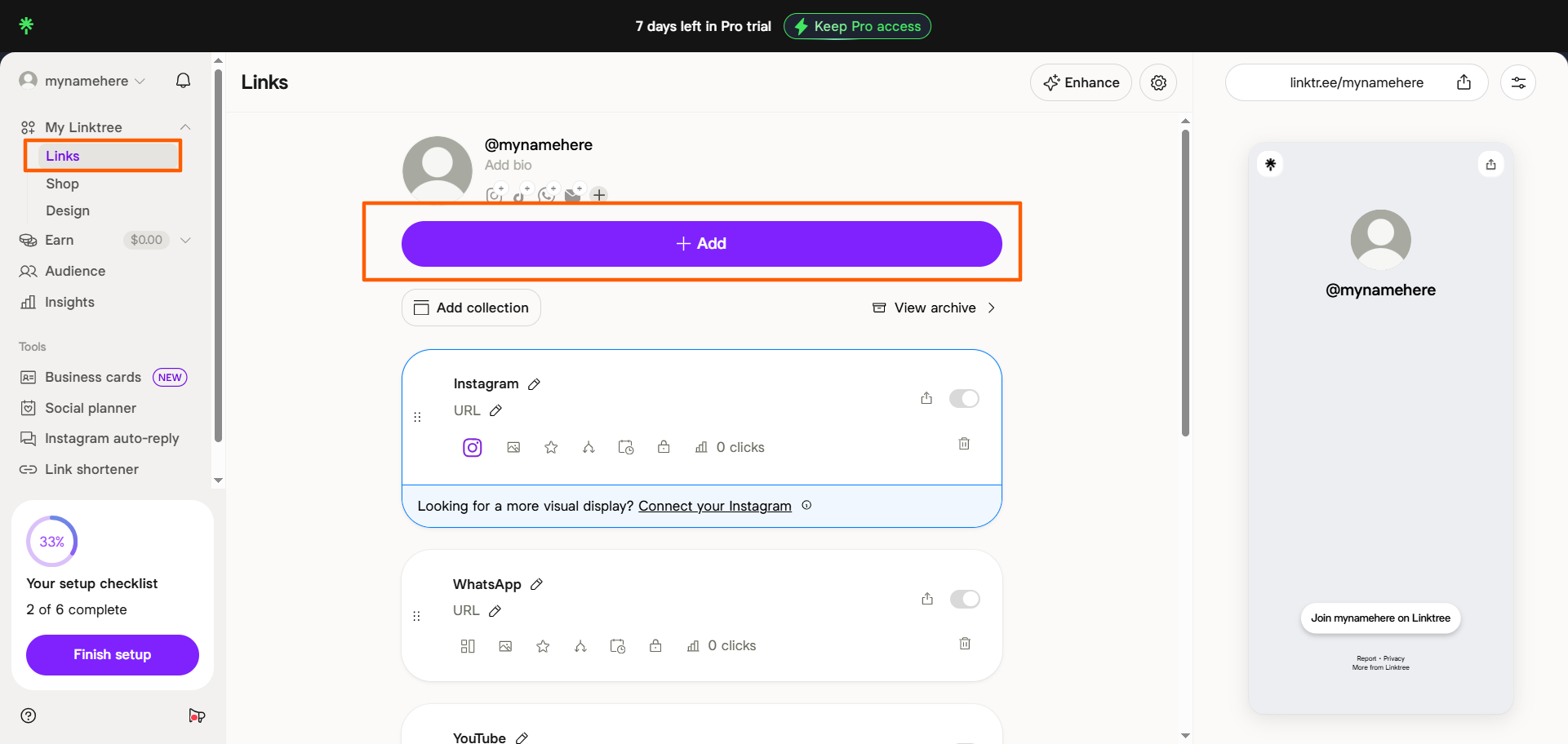This screenshot has width=1568, height=744.
Task: Prioritize Instagram link with the star icon
Action: coord(551,447)
